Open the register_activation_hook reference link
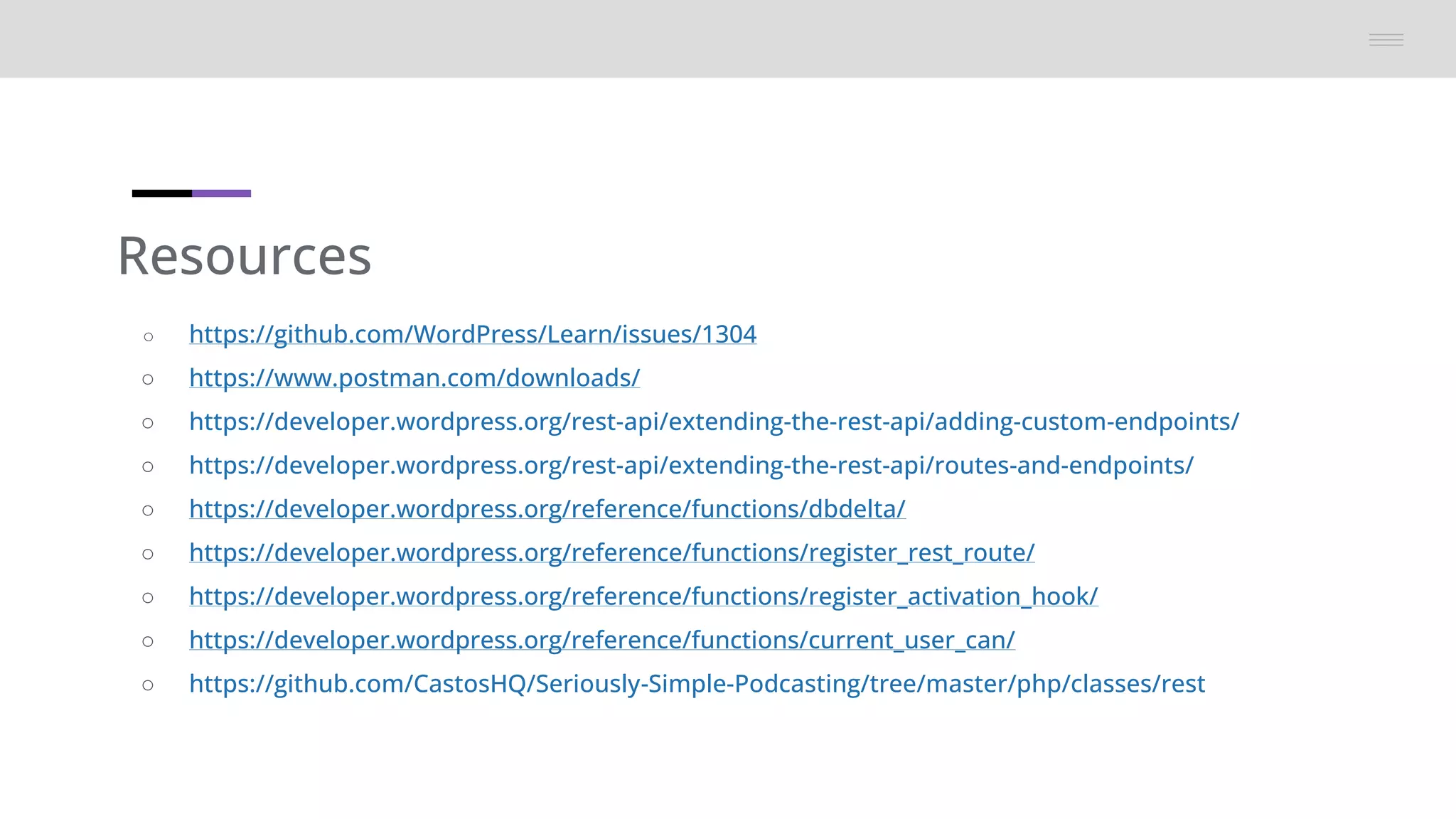Screen dimensions: 1456x819 point(643,596)
